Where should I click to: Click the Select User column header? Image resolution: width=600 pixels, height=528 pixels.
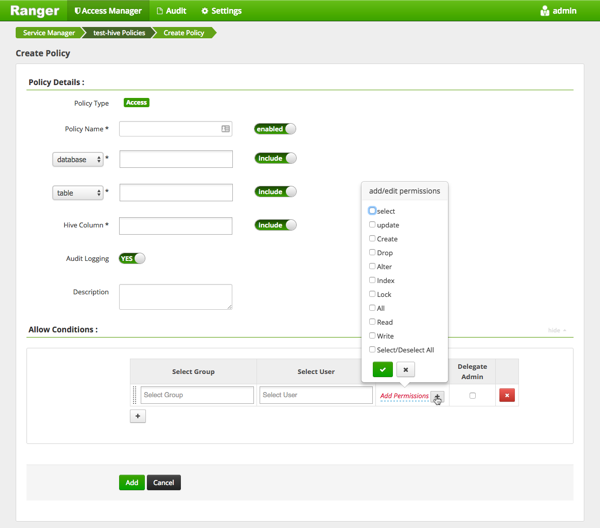point(316,372)
